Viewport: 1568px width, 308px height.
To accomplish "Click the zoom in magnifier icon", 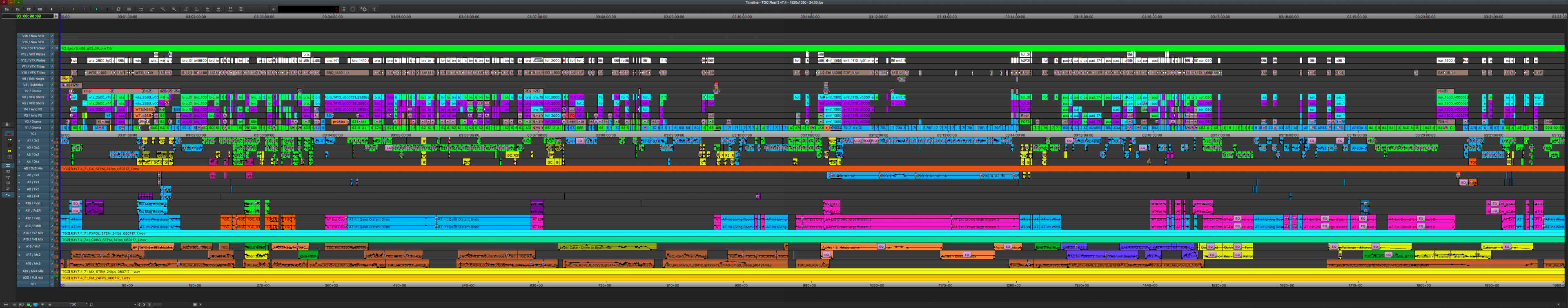I will [x=174, y=10].
